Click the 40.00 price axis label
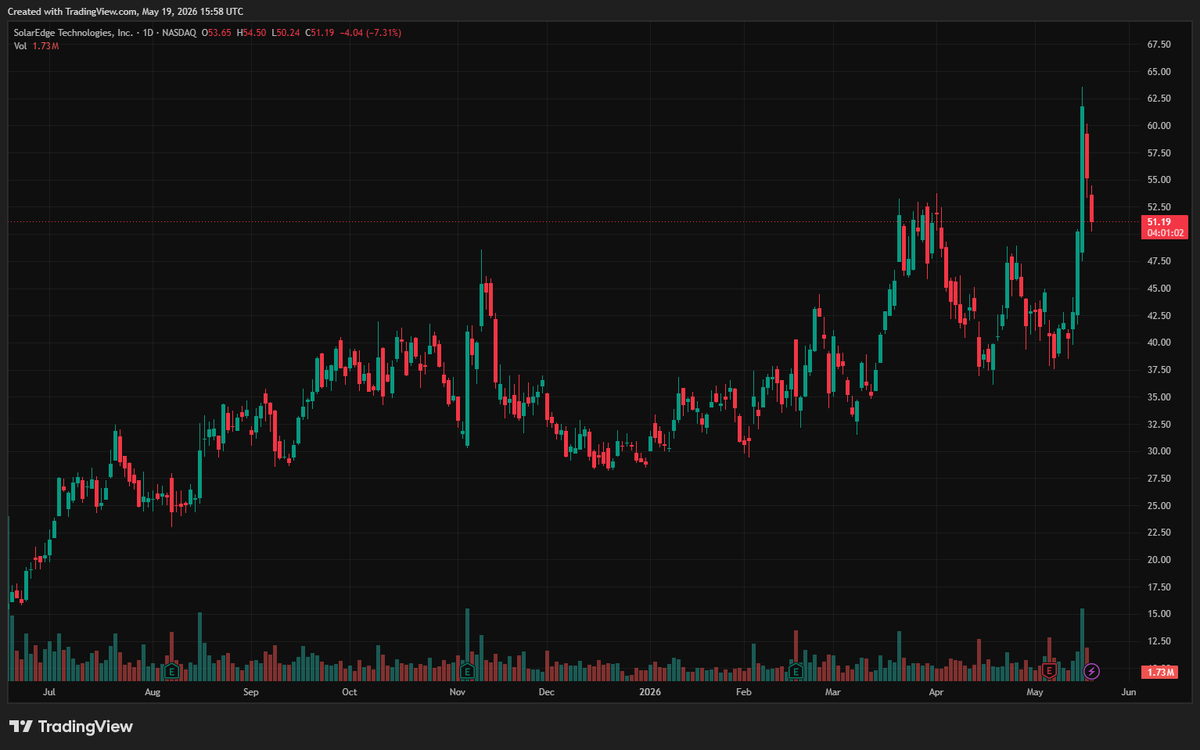The image size is (1200, 750). [1159, 343]
